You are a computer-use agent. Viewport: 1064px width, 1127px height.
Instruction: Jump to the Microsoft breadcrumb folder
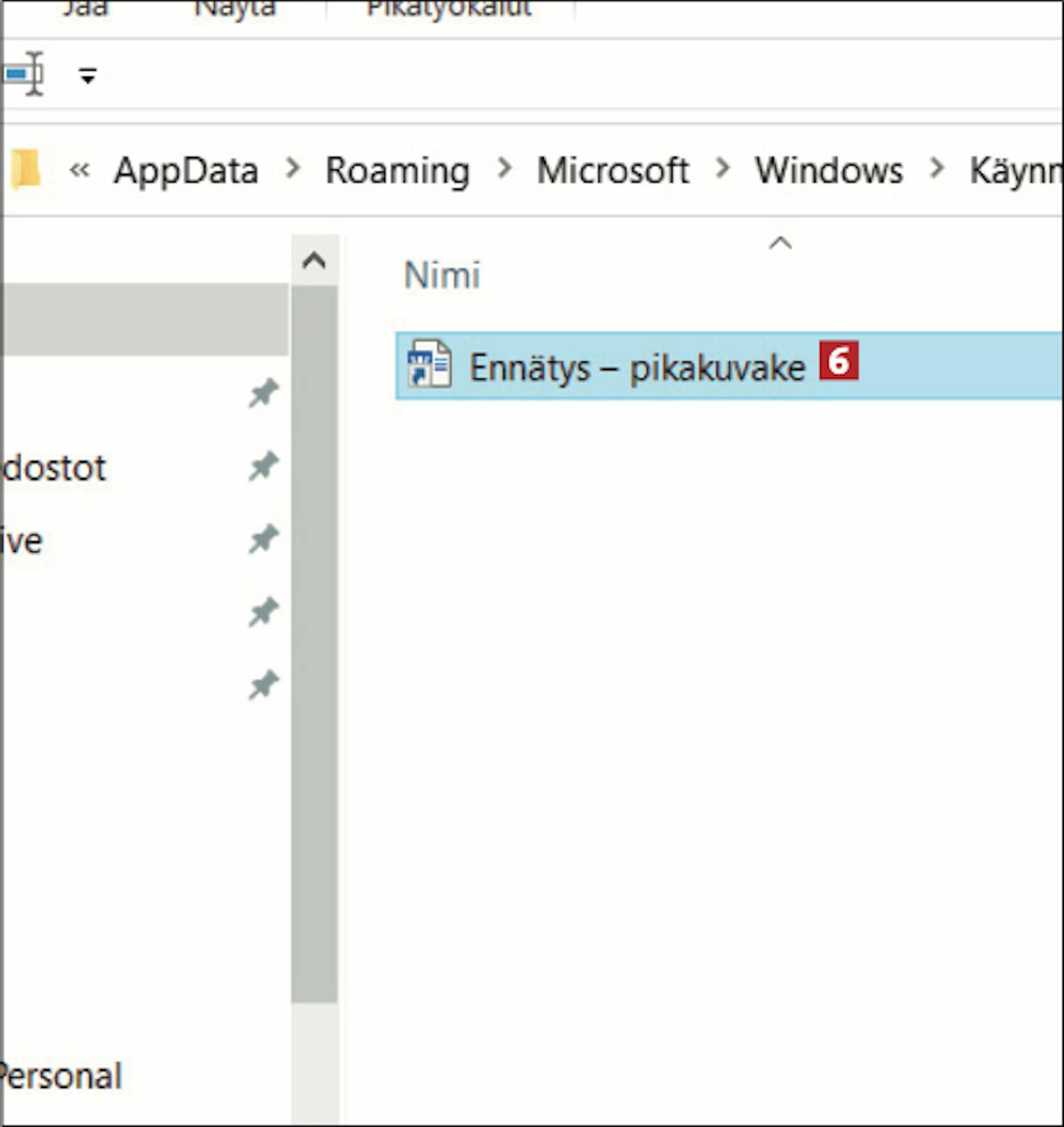(613, 171)
